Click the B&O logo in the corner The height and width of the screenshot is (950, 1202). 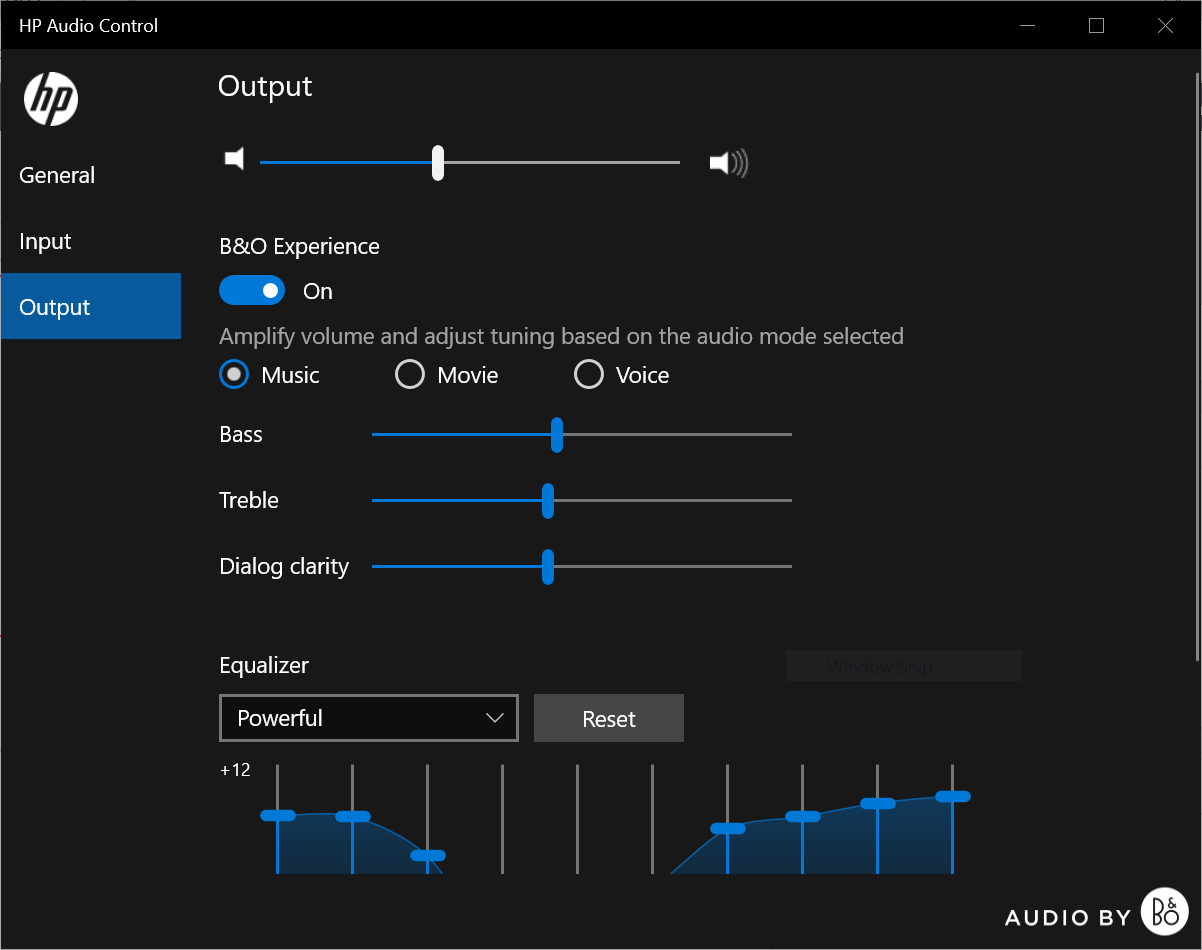[x=1164, y=912]
